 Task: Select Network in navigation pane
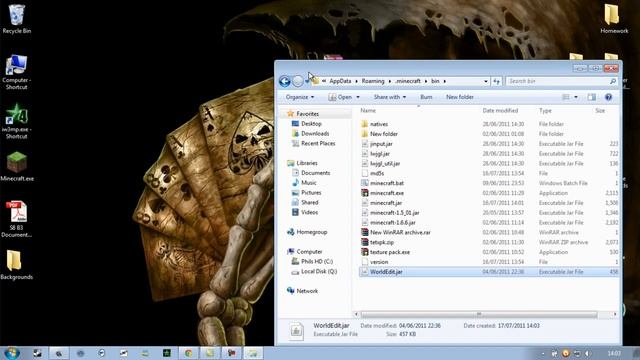pos(307,291)
